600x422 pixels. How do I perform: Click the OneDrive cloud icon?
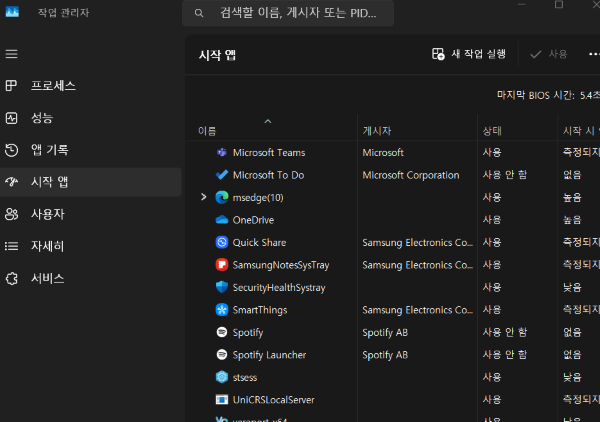222,220
